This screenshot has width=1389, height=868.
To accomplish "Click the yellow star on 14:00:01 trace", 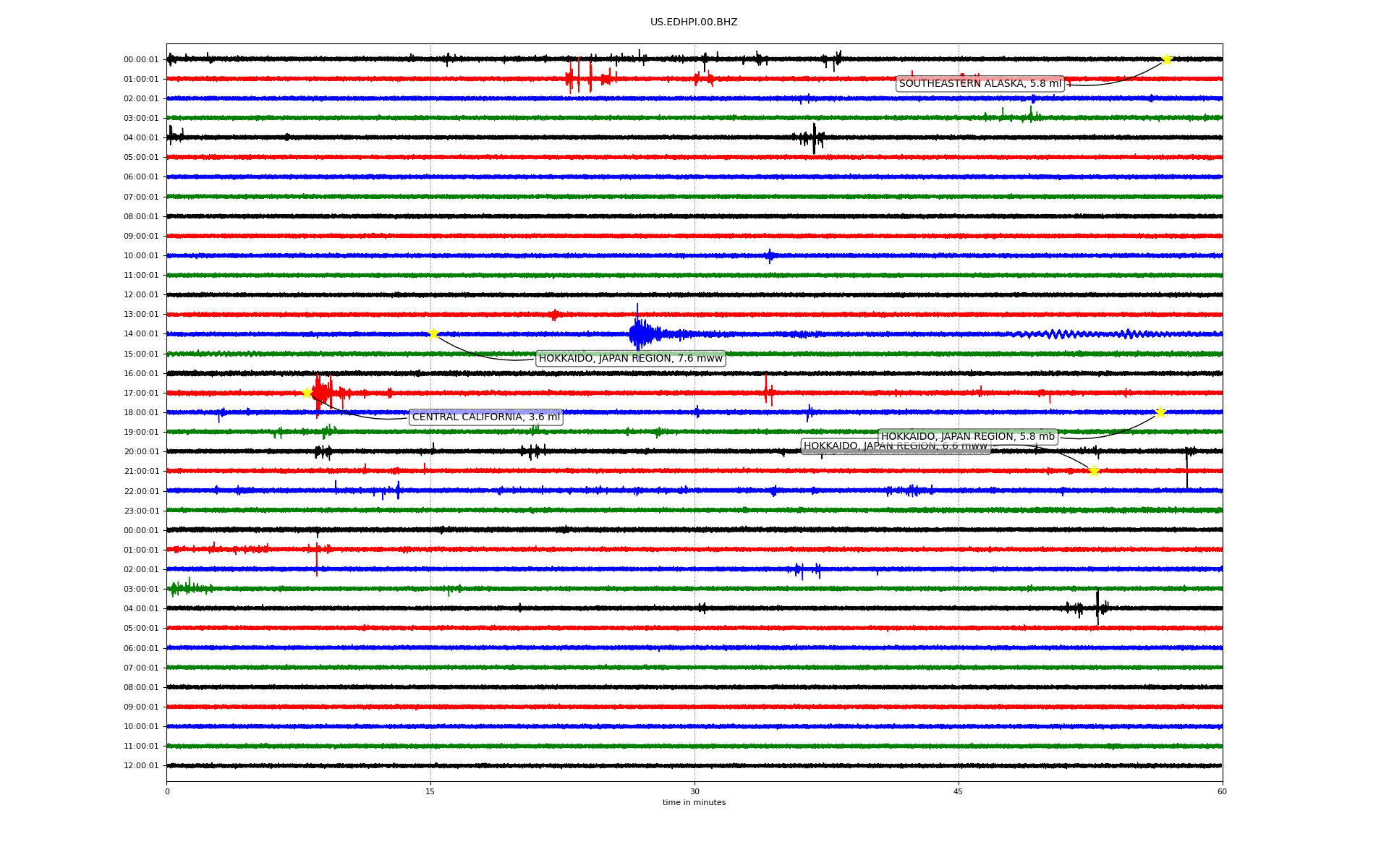I will click(433, 333).
